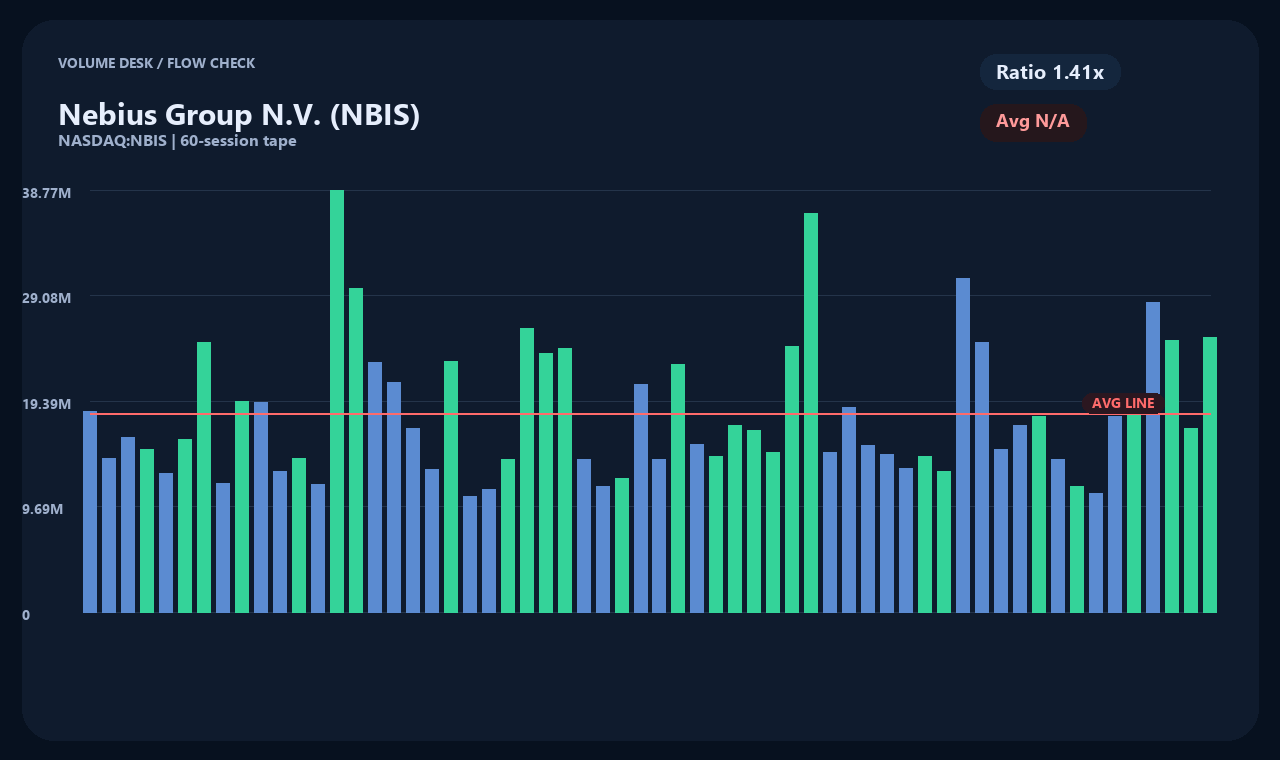Click the VOLUME DESK / FLOW CHECK header
The image size is (1280, 760).
[156, 63]
